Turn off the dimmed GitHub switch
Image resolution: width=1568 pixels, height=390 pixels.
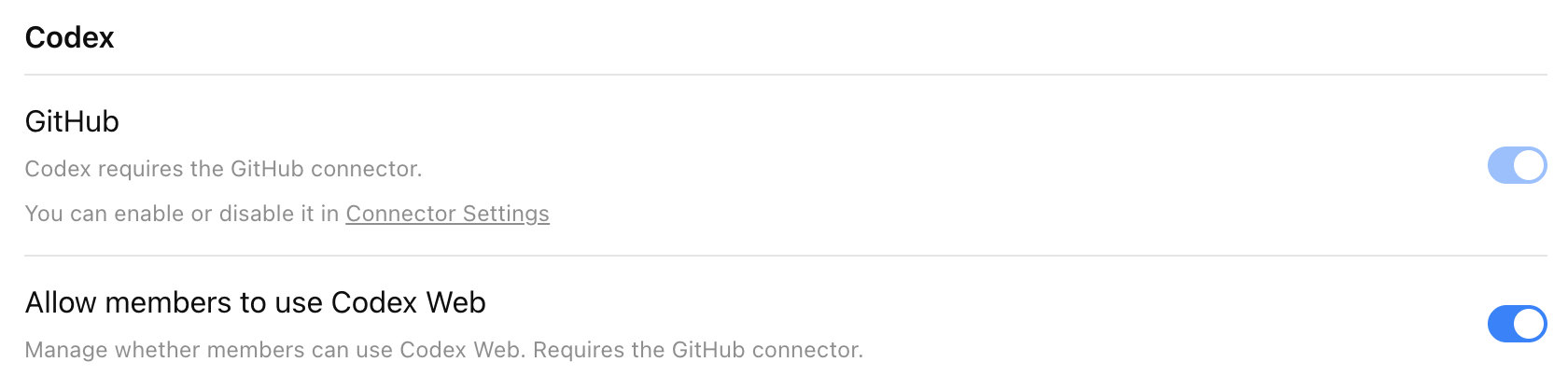pyautogui.click(x=1517, y=166)
